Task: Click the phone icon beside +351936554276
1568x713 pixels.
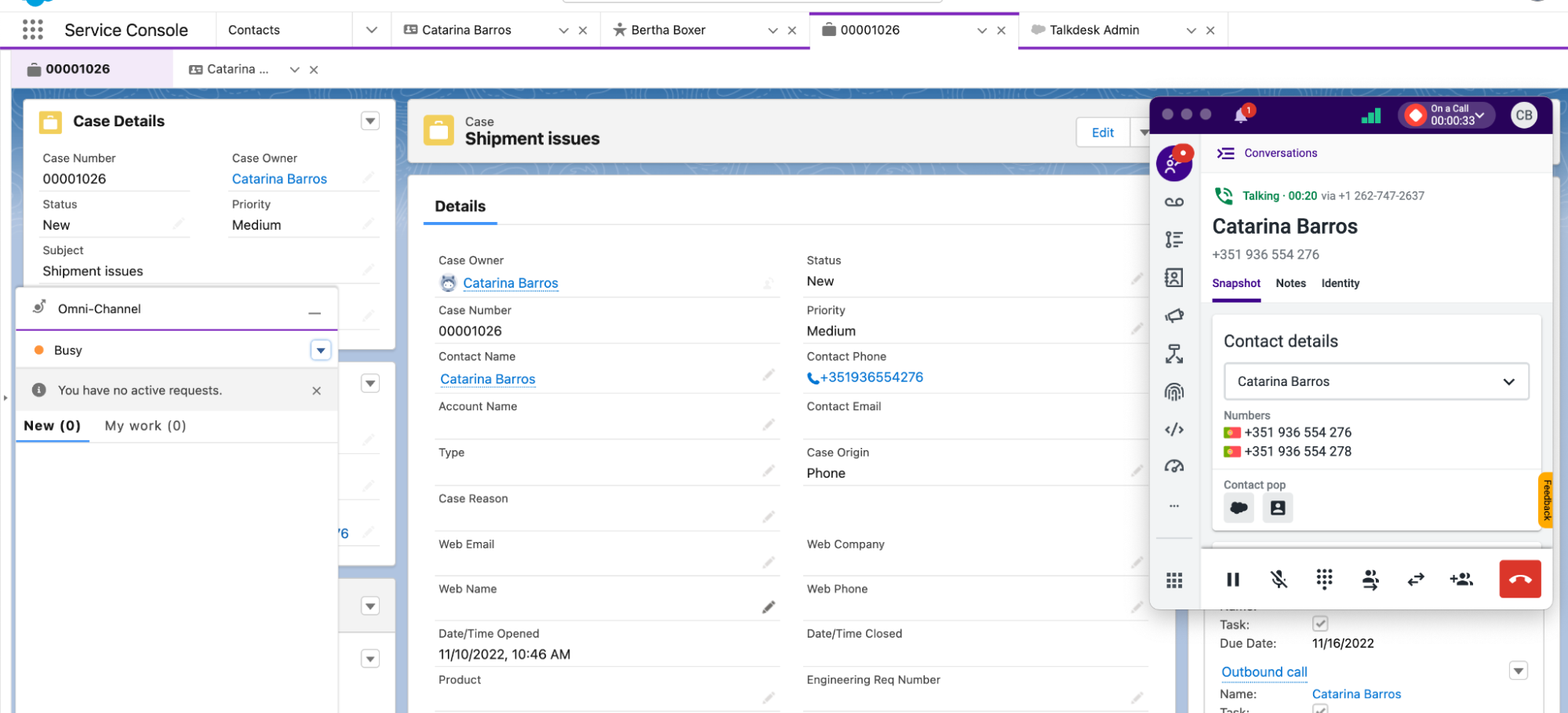Action: (x=813, y=378)
